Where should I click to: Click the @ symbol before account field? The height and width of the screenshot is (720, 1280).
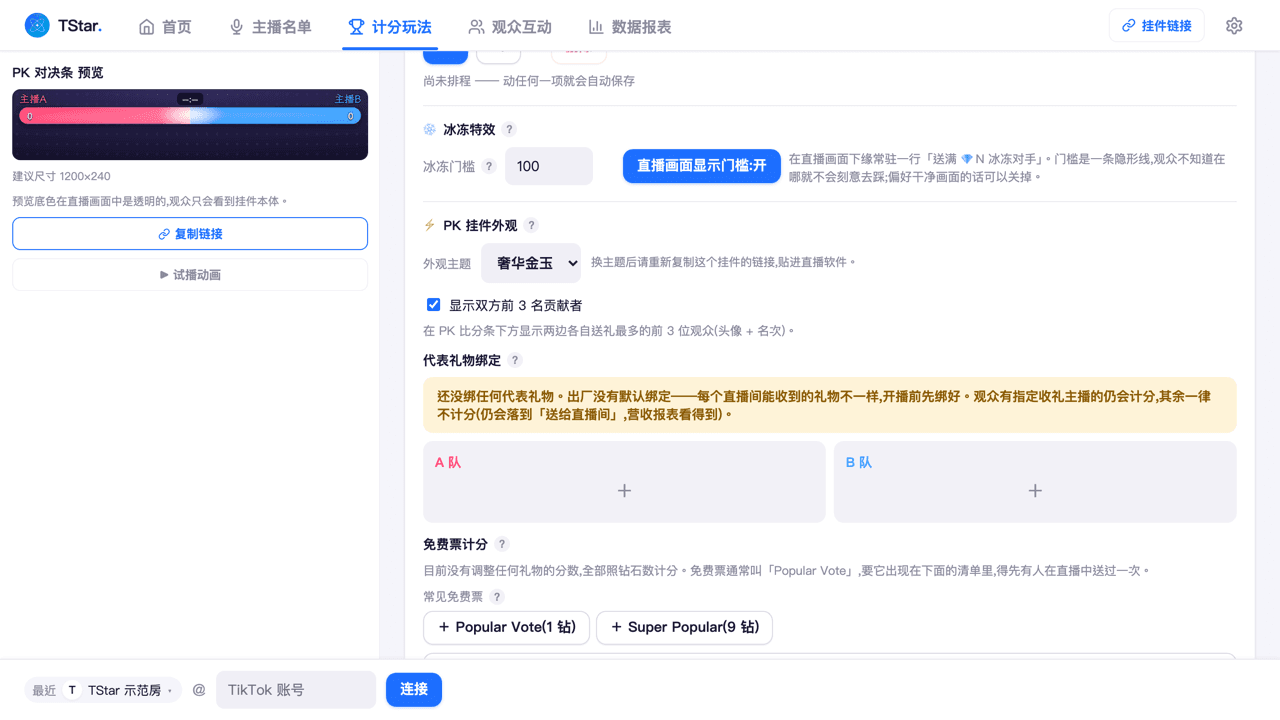[x=199, y=690]
